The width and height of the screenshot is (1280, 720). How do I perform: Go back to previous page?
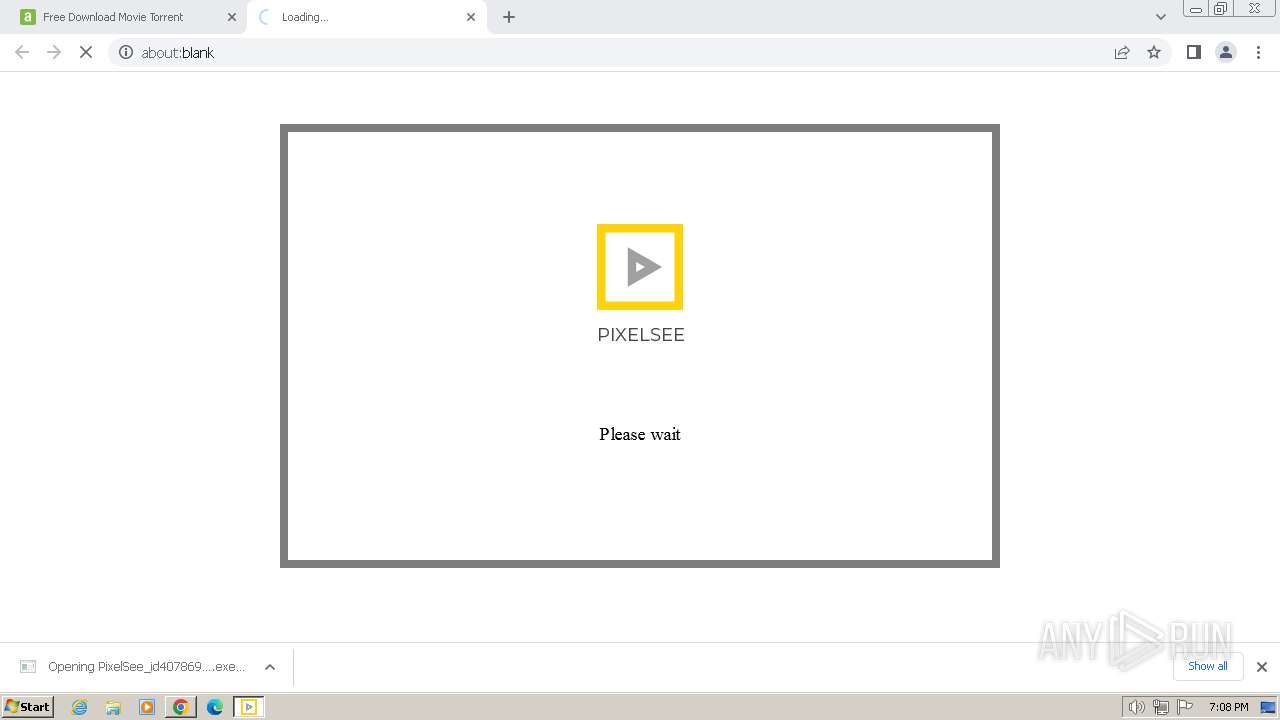[x=22, y=52]
